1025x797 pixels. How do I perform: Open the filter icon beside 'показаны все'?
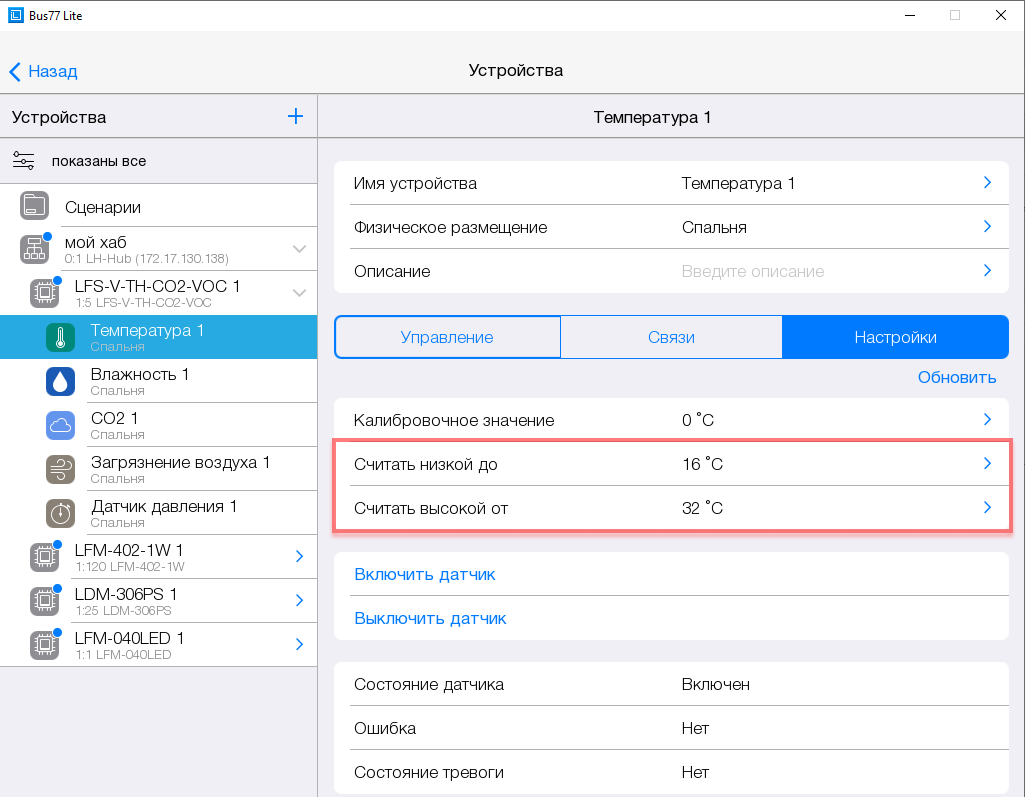[24, 161]
